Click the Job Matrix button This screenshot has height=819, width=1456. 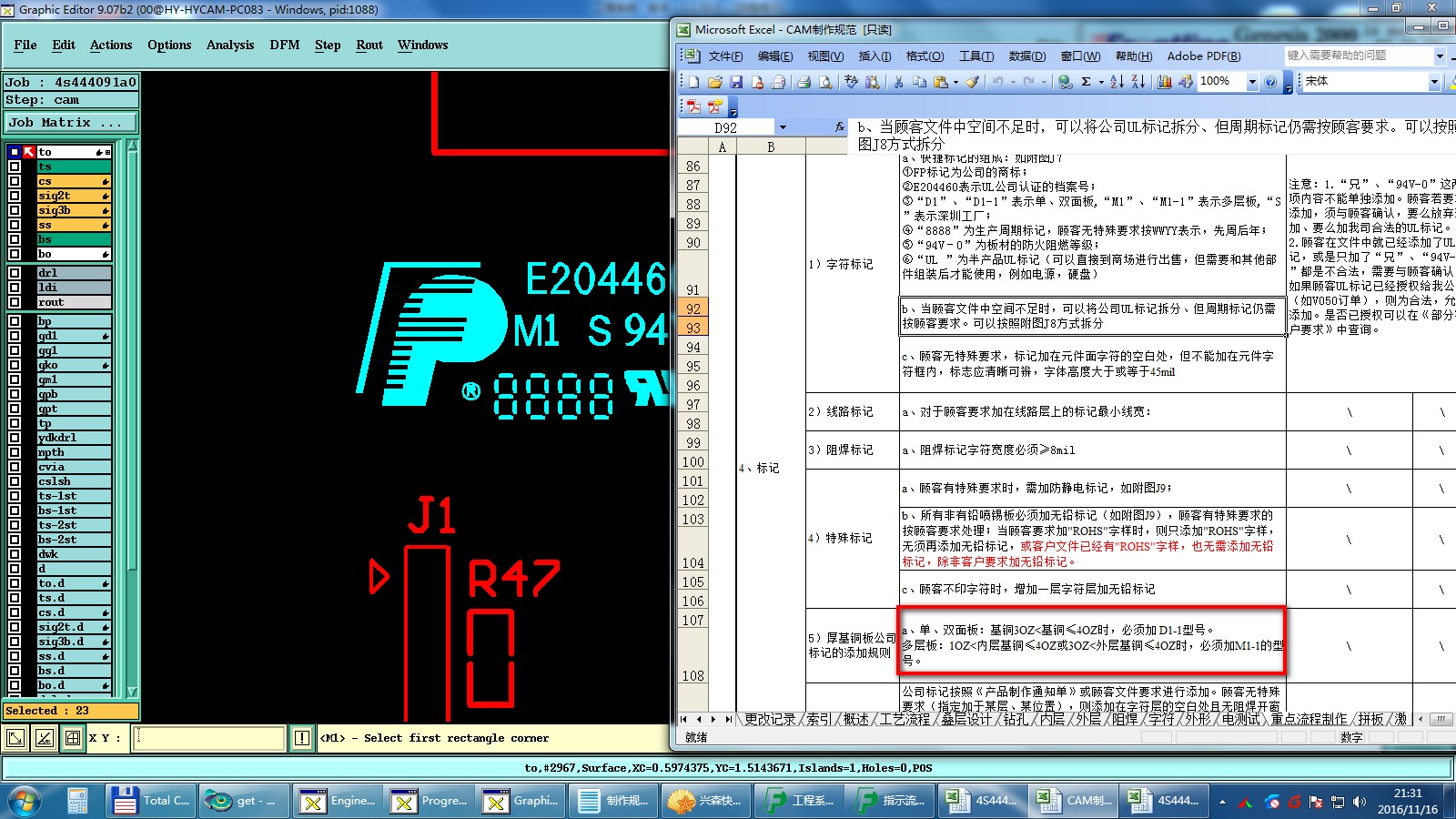71,122
